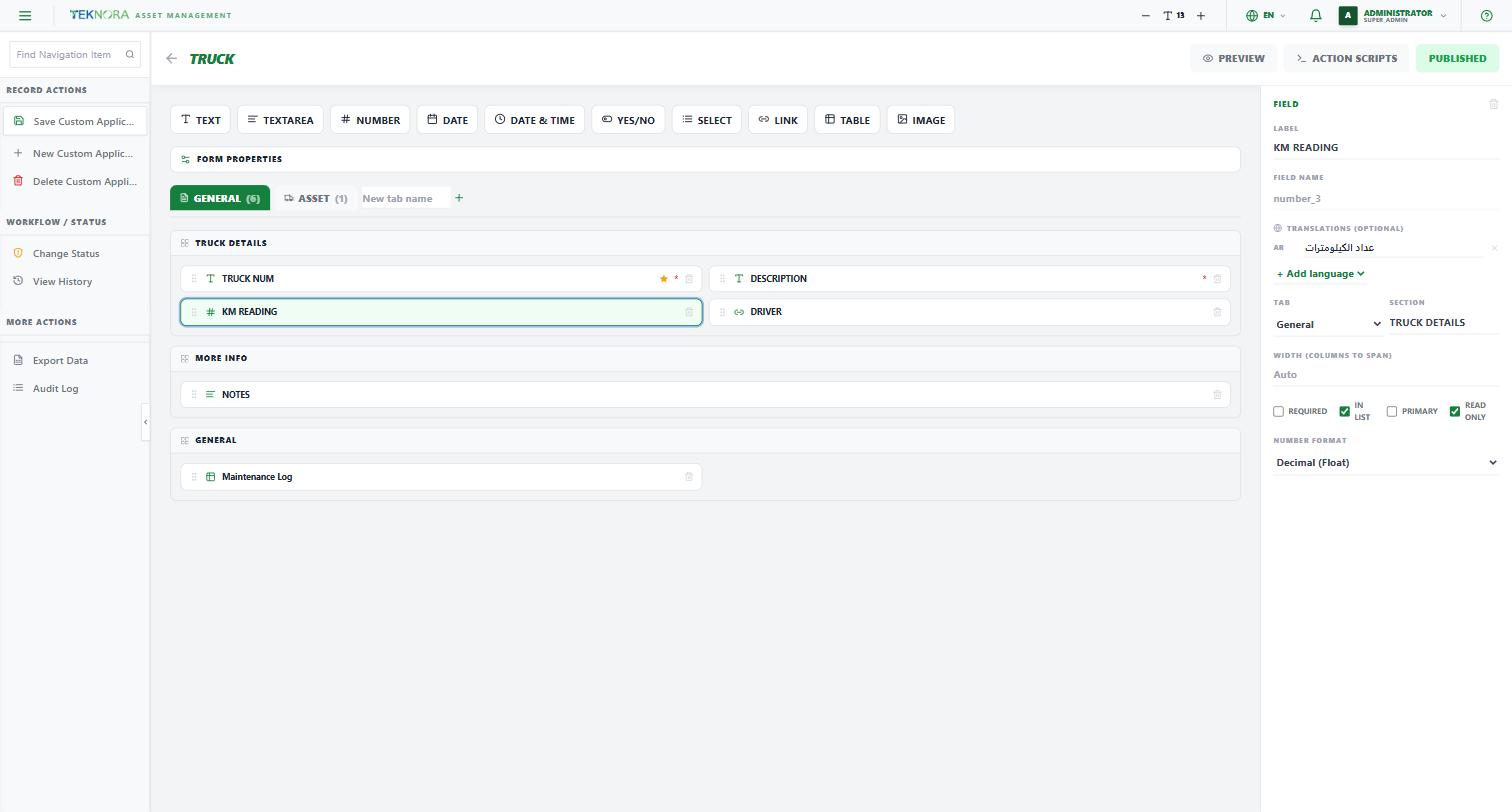Image resolution: width=1512 pixels, height=812 pixels.
Task: Expand the Add language dropdown
Action: click(x=1320, y=274)
